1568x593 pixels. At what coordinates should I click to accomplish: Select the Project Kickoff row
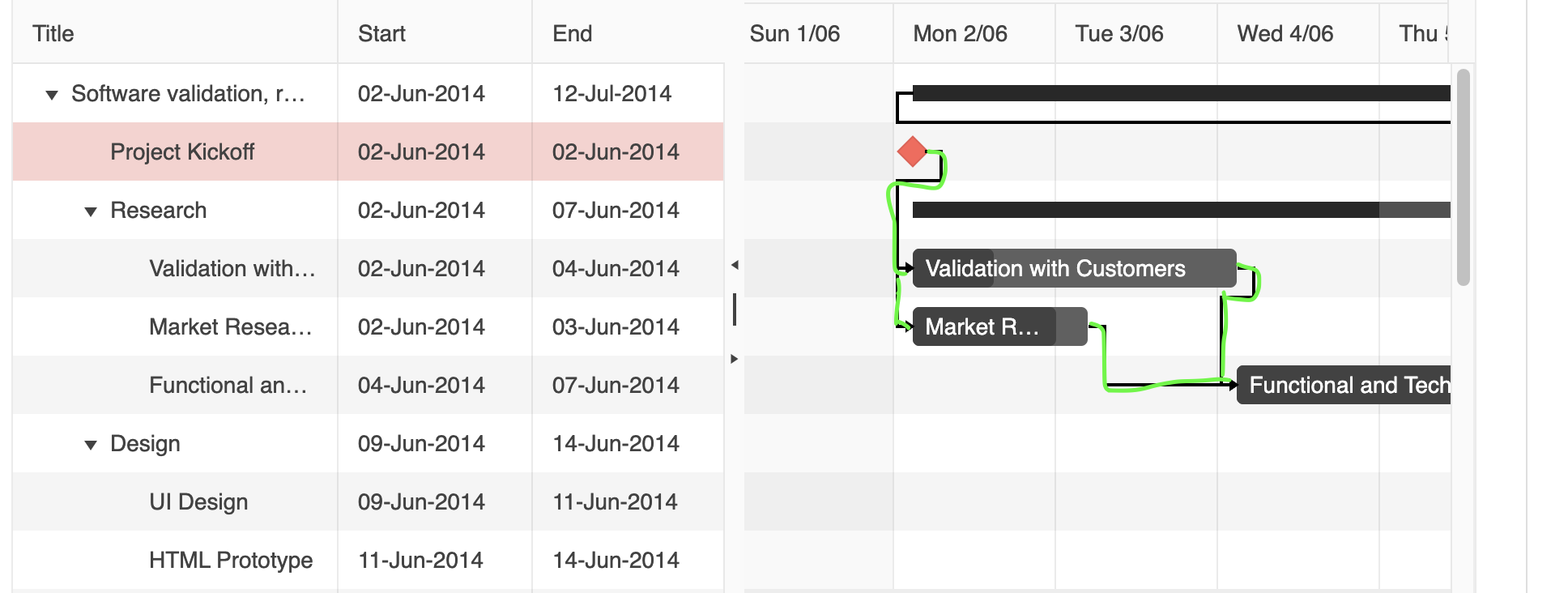pos(369,151)
